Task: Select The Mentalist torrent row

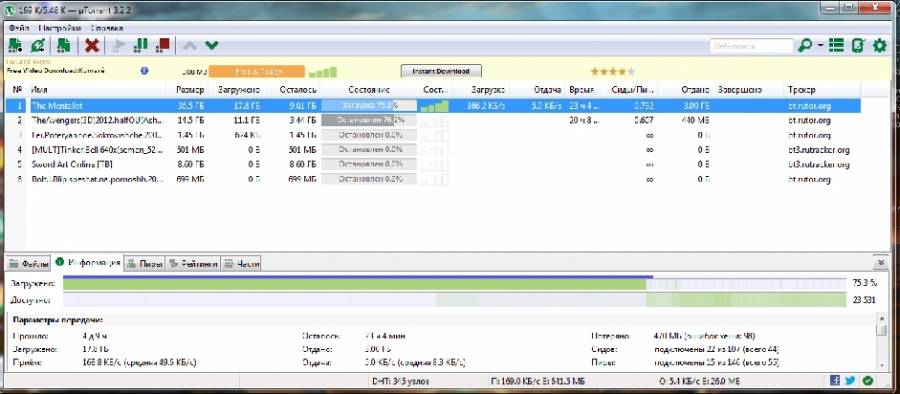Action: pos(433,106)
